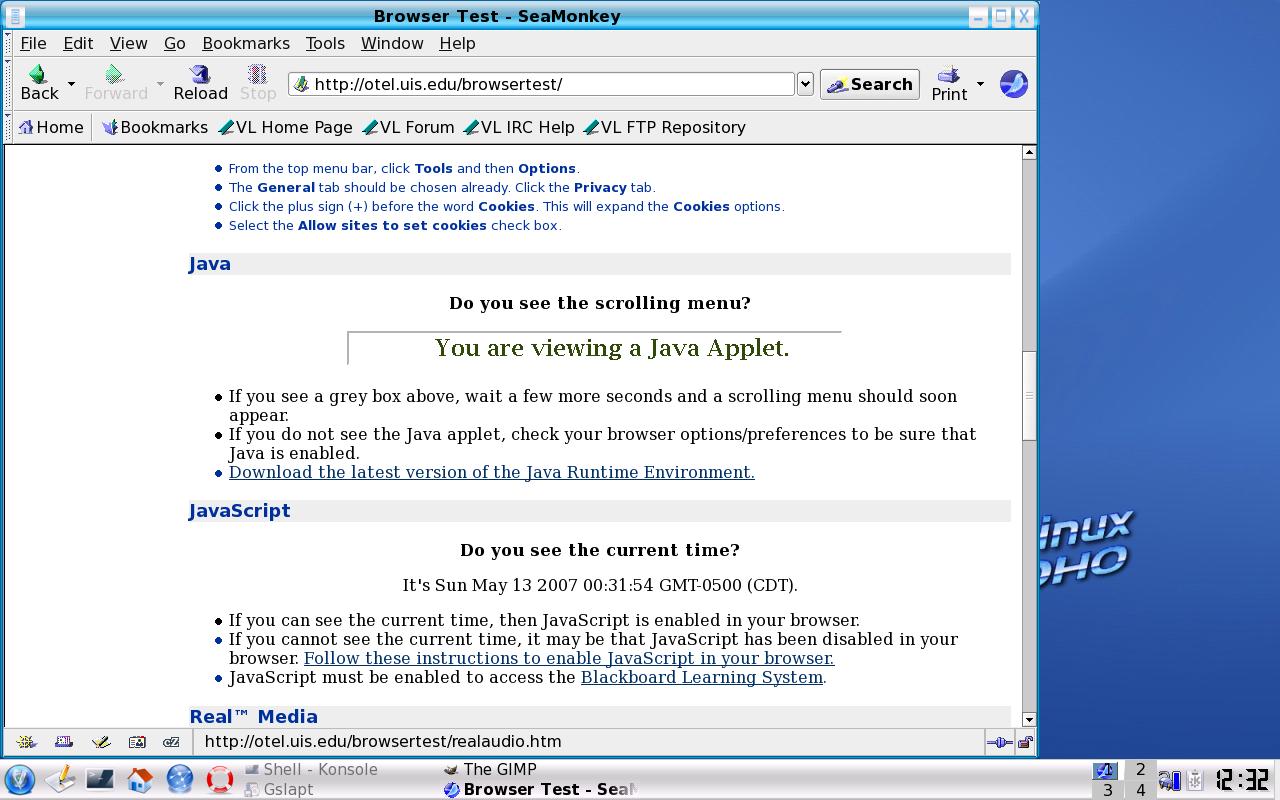Image resolution: width=1280 pixels, height=800 pixels.
Task: Open the KDE start menu button
Action: [x=20, y=779]
